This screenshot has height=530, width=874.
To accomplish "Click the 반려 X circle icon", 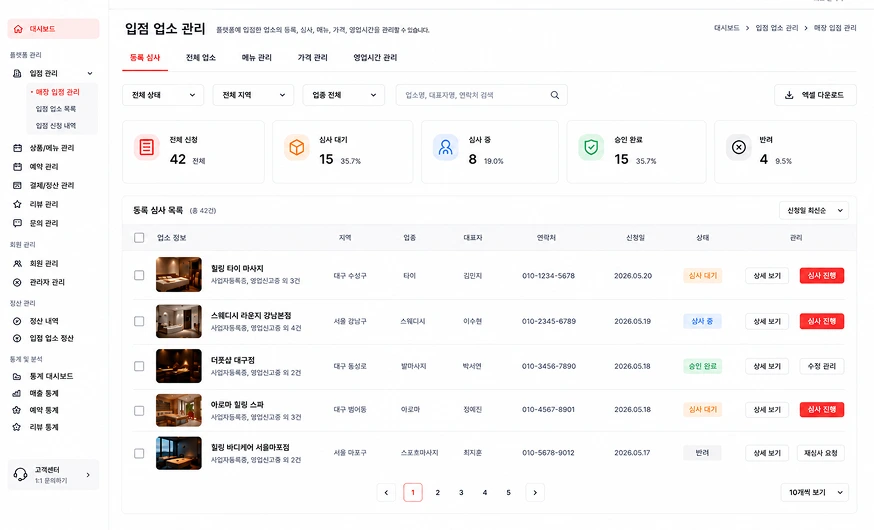I will coord(739,148).
